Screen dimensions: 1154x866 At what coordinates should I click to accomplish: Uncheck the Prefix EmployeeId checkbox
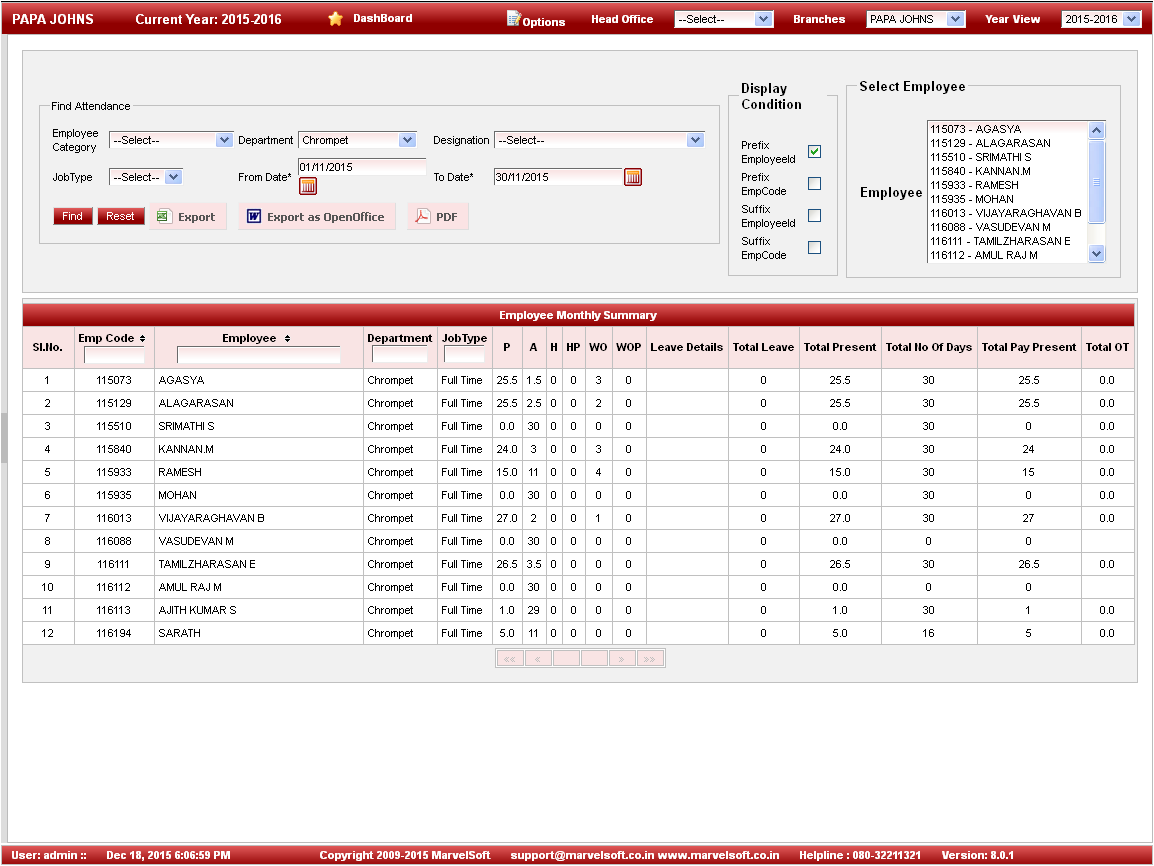(x=814, y=152)
